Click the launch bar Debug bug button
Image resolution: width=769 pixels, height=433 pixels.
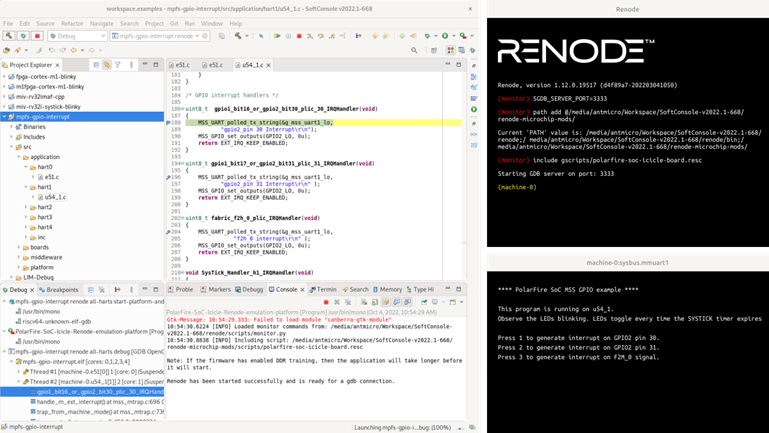click(x=23, y=36)
